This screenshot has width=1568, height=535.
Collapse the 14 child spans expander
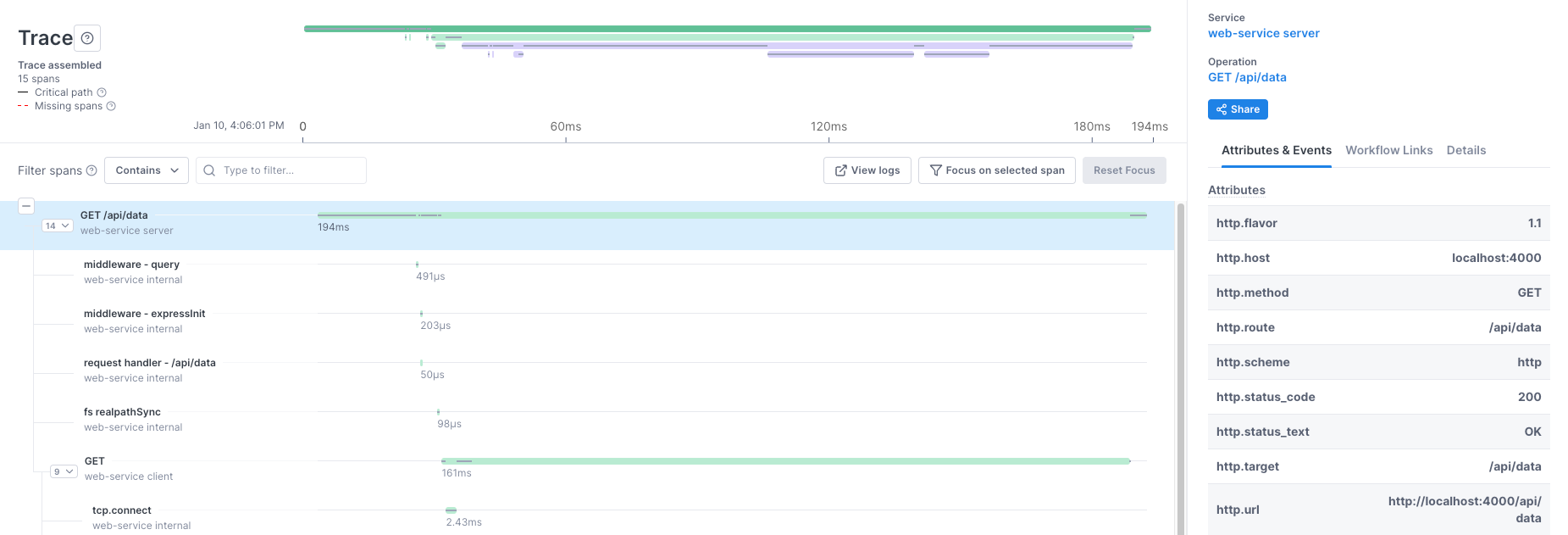(57, 226)
